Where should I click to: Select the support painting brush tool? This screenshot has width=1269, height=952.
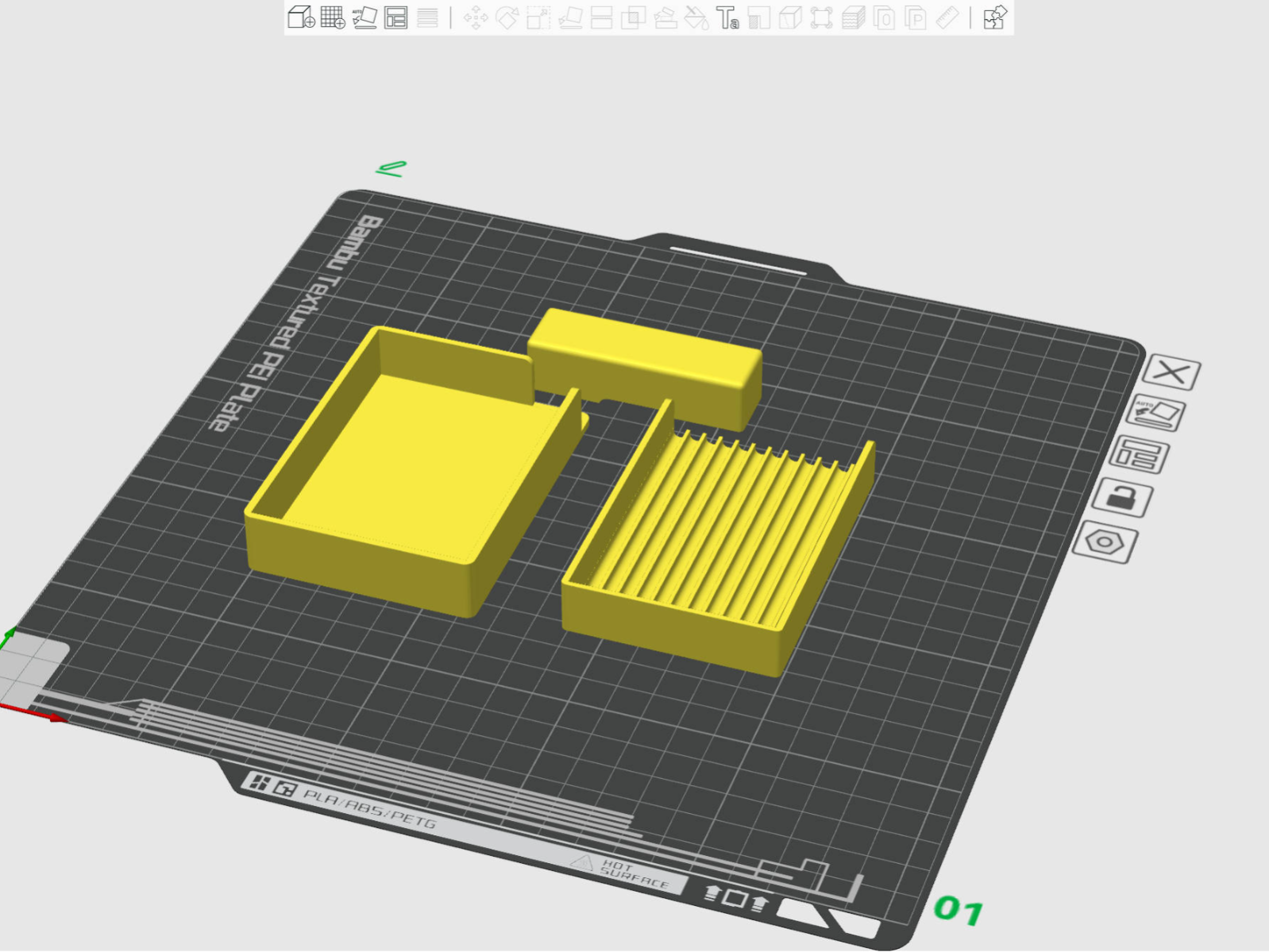(665, 17)
